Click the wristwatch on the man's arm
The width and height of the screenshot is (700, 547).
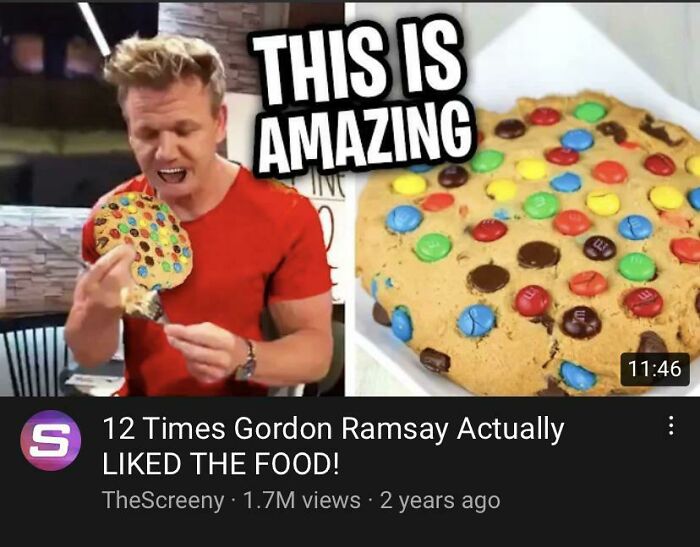coord(247,362)
